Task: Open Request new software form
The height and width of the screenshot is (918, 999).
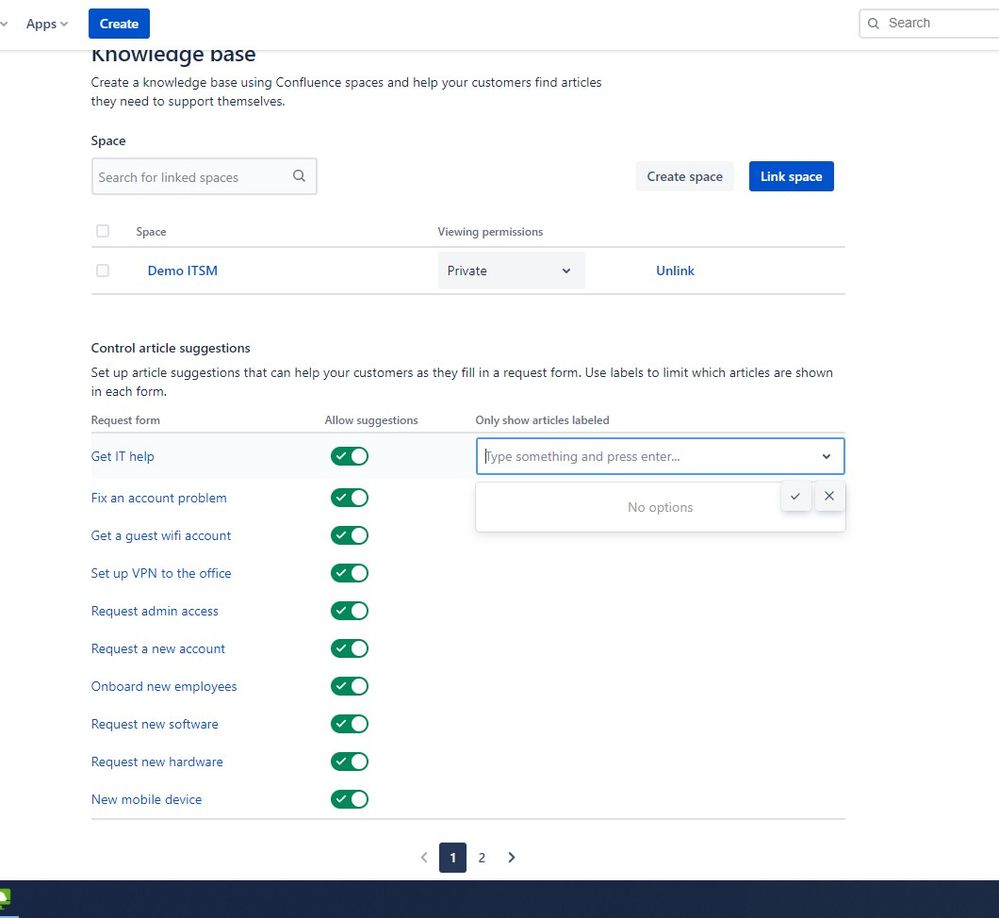Action: point(154,724)
